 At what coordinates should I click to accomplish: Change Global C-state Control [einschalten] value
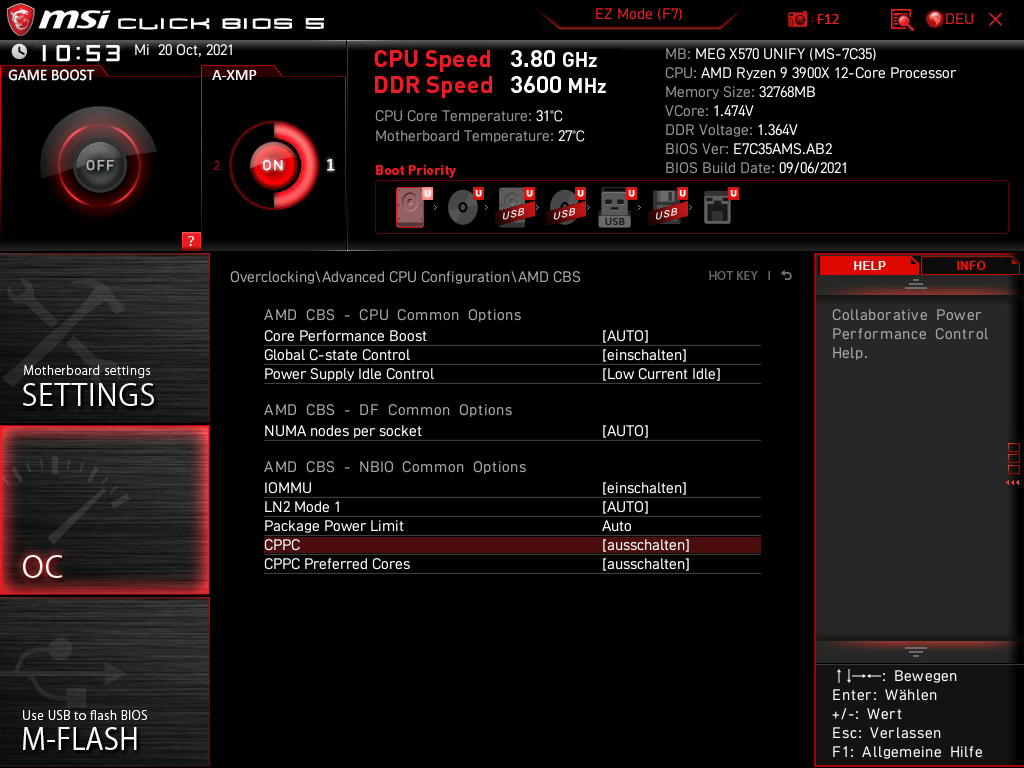coord(644,355)
